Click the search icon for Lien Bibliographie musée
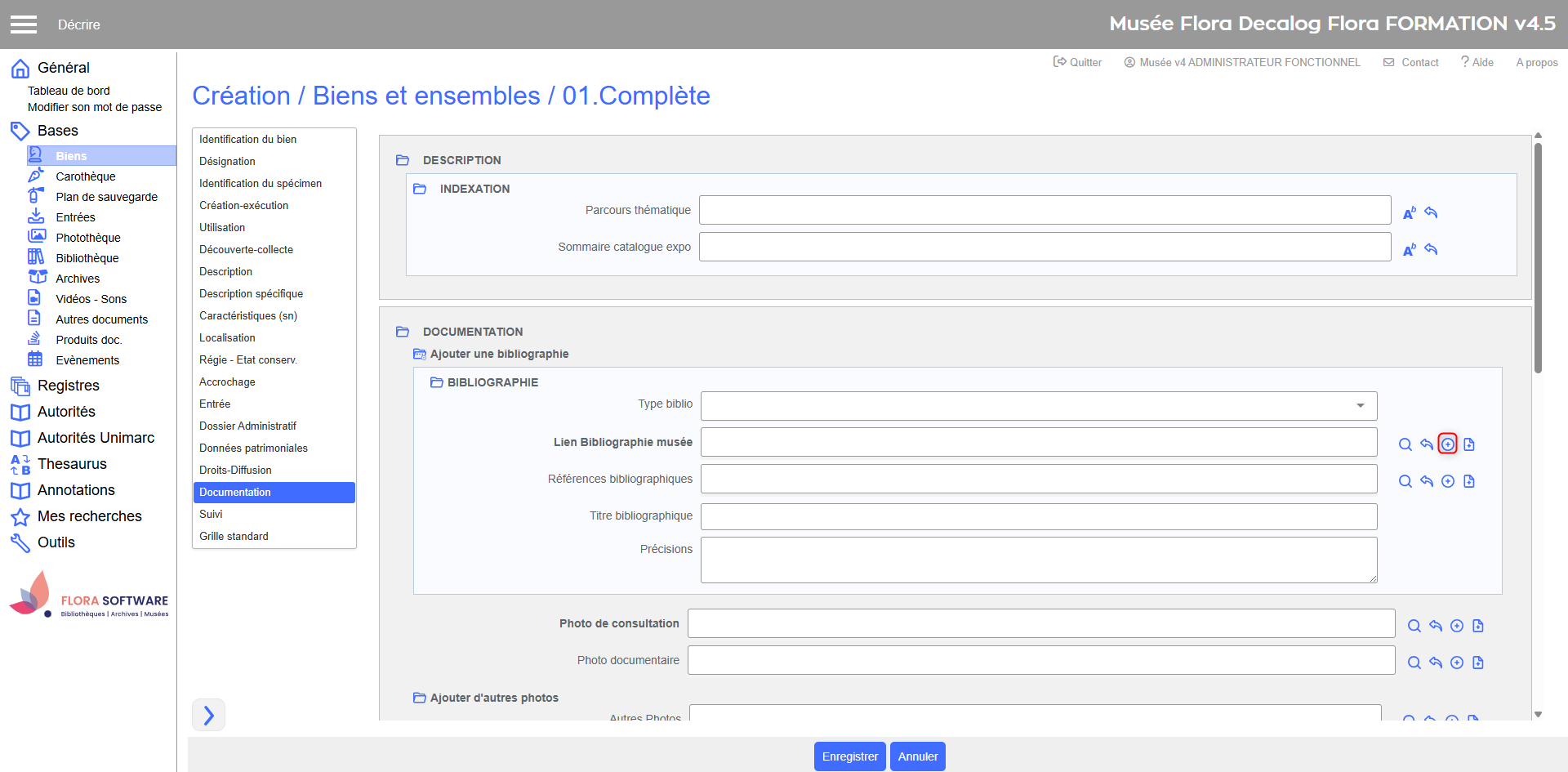Screen dimensions: 1568x772 pos(1405,444)
